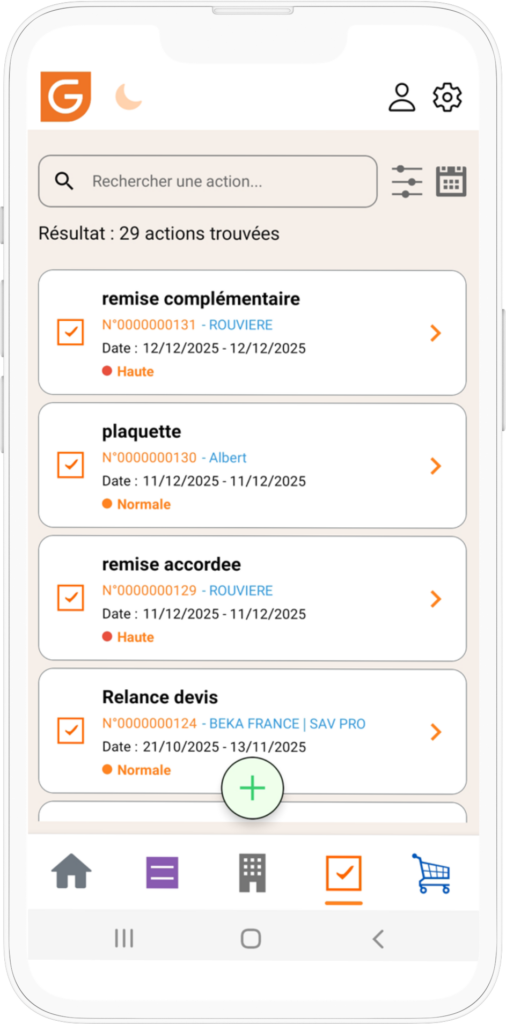The width and height of the screenshot is (506, 1024).
Task: Expand 'Relance devis' with its chevron
Action: click(x=435, y=732)
